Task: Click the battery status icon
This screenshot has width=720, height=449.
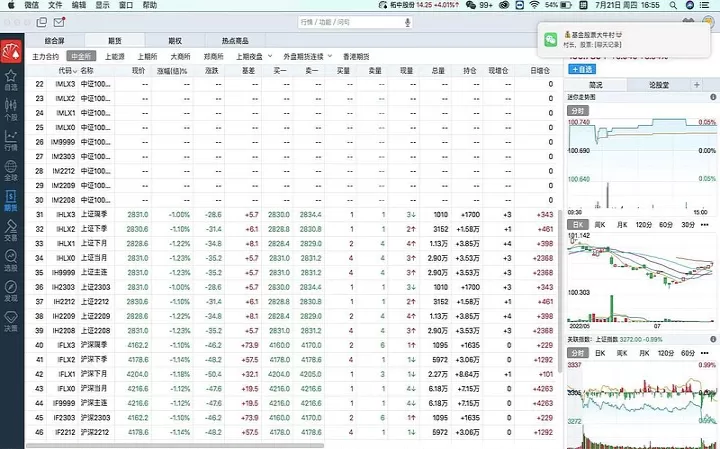Action: (566, 5)
